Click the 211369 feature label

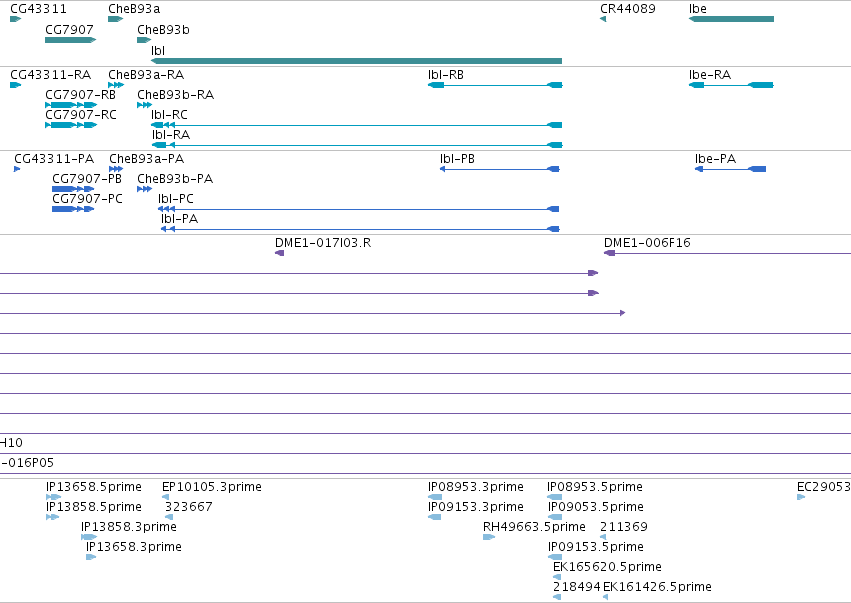point(624,526)
